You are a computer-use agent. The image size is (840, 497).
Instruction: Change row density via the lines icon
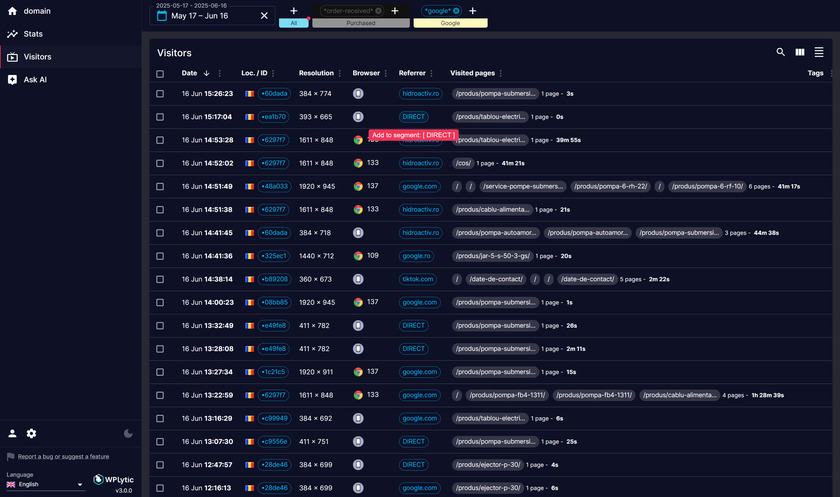[819, 52]
